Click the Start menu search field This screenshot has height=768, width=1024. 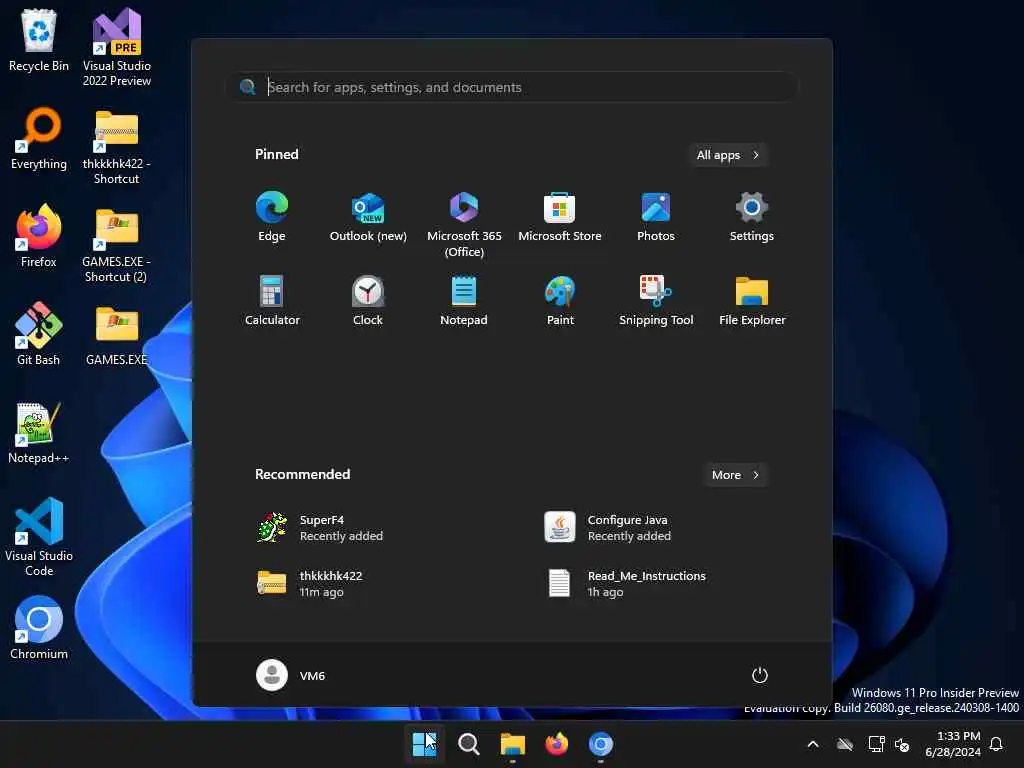[x=515, y=87]
